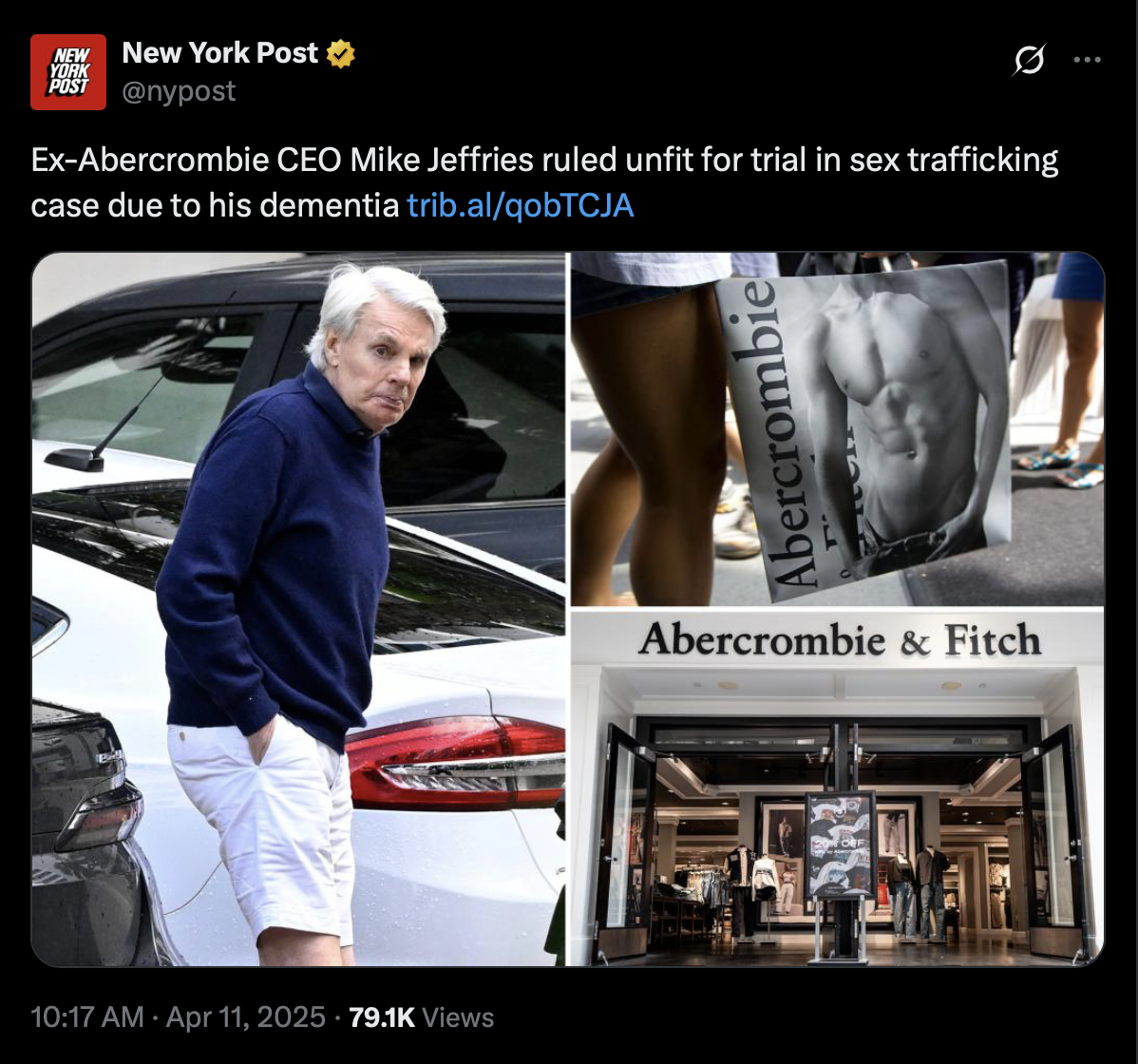This screenshot has width=1138, height=1064.
Task: Click the "case due to his dementia" text
Action: tap(215, 205)
